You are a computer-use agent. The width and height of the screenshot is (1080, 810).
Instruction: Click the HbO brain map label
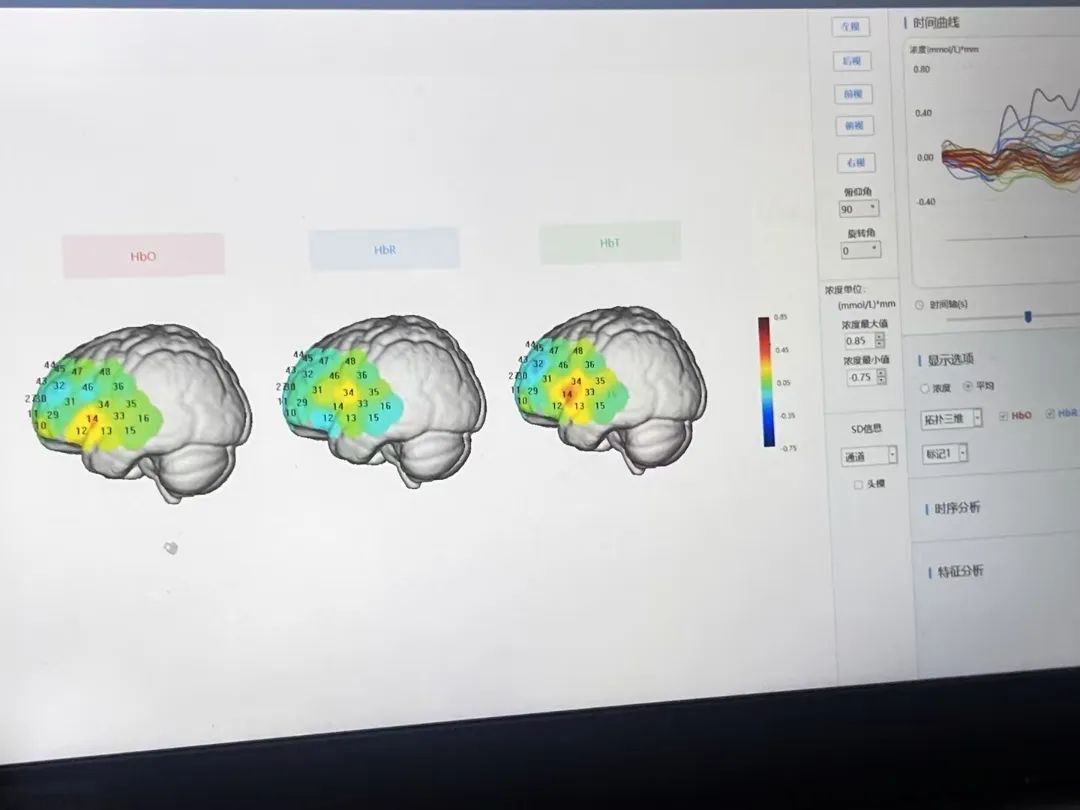point(143,256)
